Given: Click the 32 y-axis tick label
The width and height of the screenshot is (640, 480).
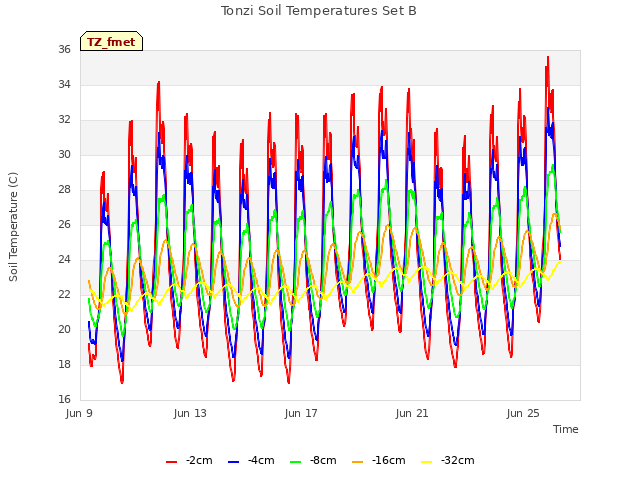Looking at the screenshot, I should click(64, 120).
